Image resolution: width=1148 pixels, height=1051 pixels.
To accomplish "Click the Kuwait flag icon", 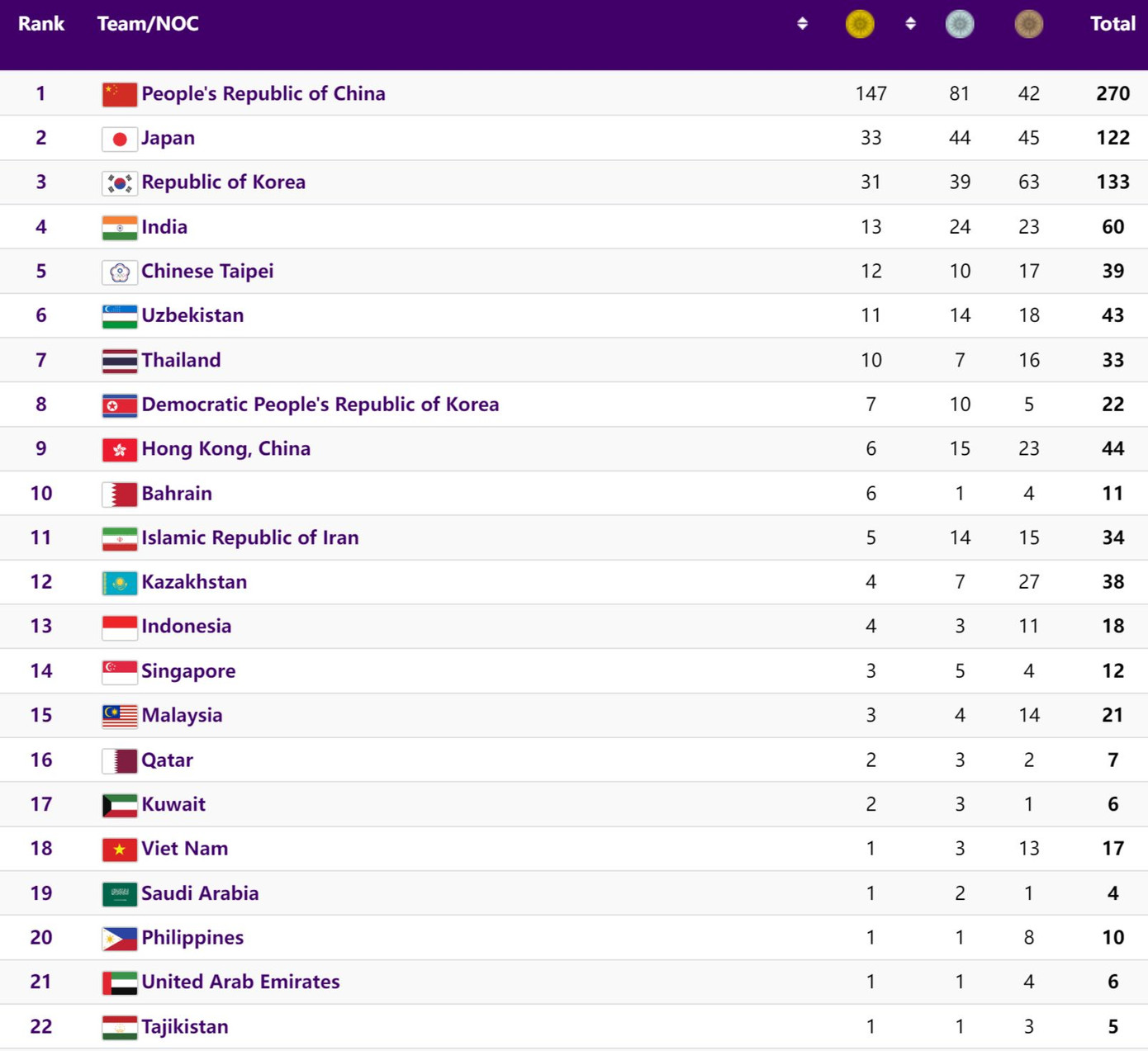I will pyautogui.click(x=120, y=805).
